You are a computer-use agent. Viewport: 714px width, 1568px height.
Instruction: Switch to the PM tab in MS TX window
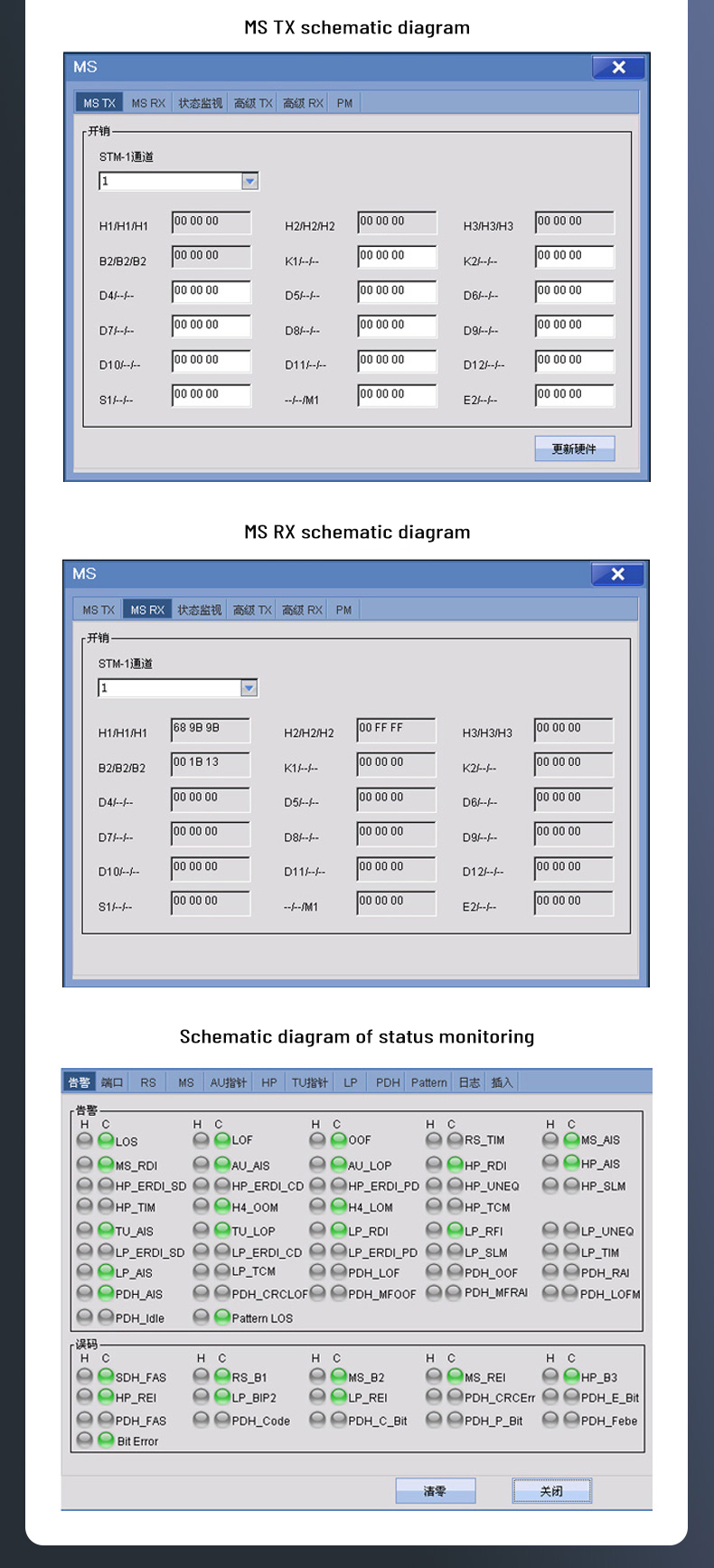(344, 103)
